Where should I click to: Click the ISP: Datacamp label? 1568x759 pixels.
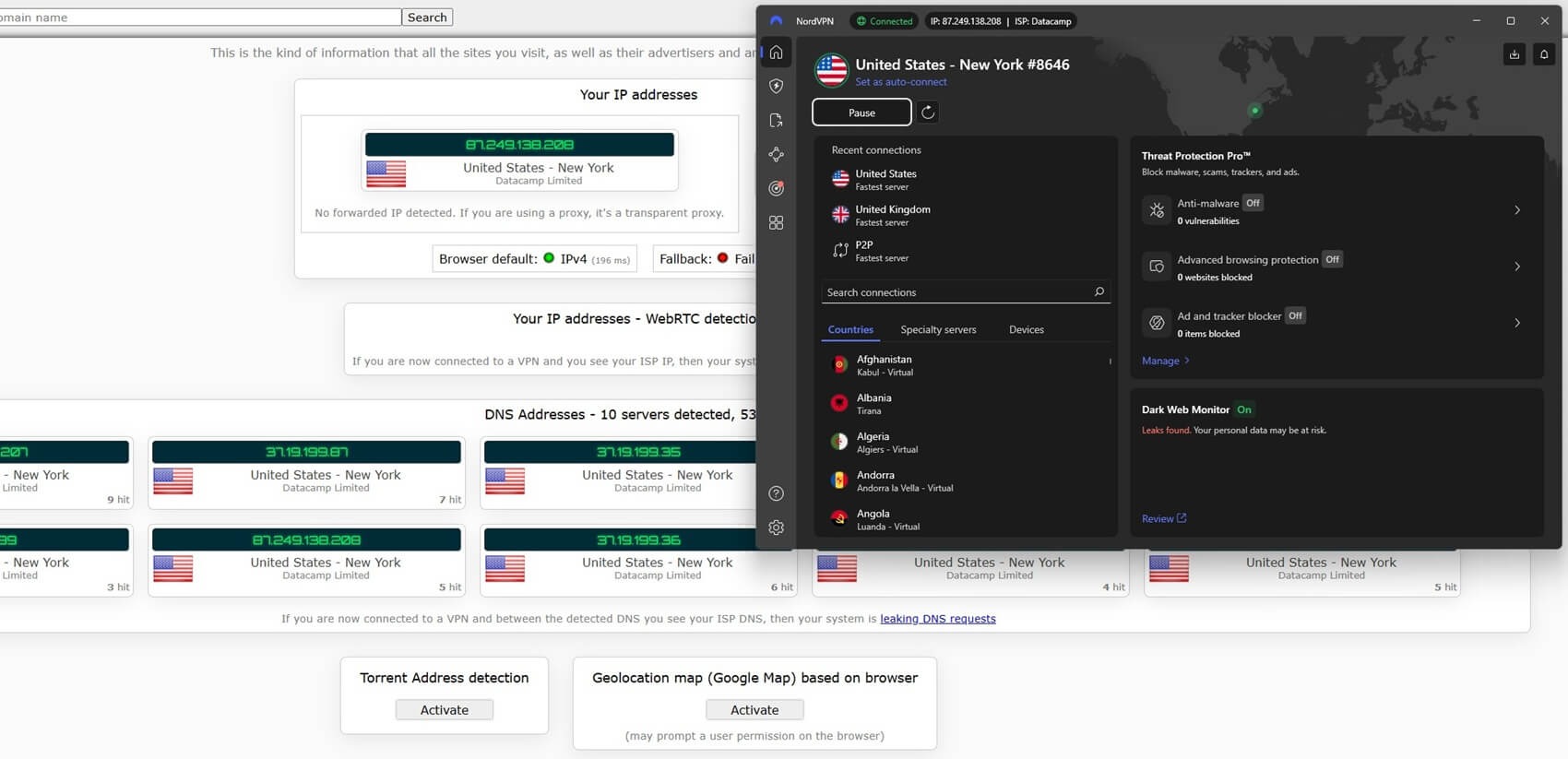tap(1043, 21)
